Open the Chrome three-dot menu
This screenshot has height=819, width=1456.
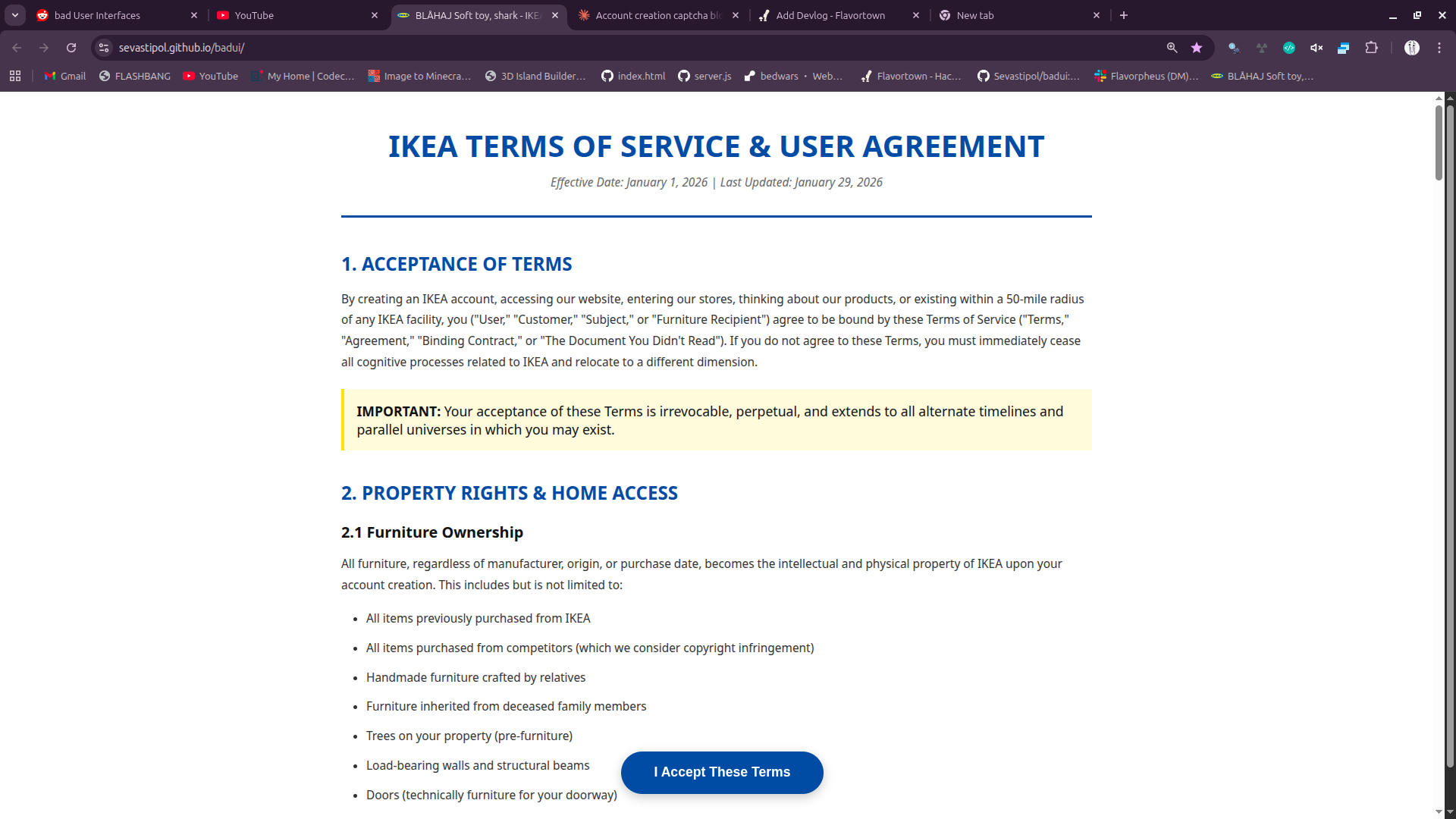click(1439, 48)
